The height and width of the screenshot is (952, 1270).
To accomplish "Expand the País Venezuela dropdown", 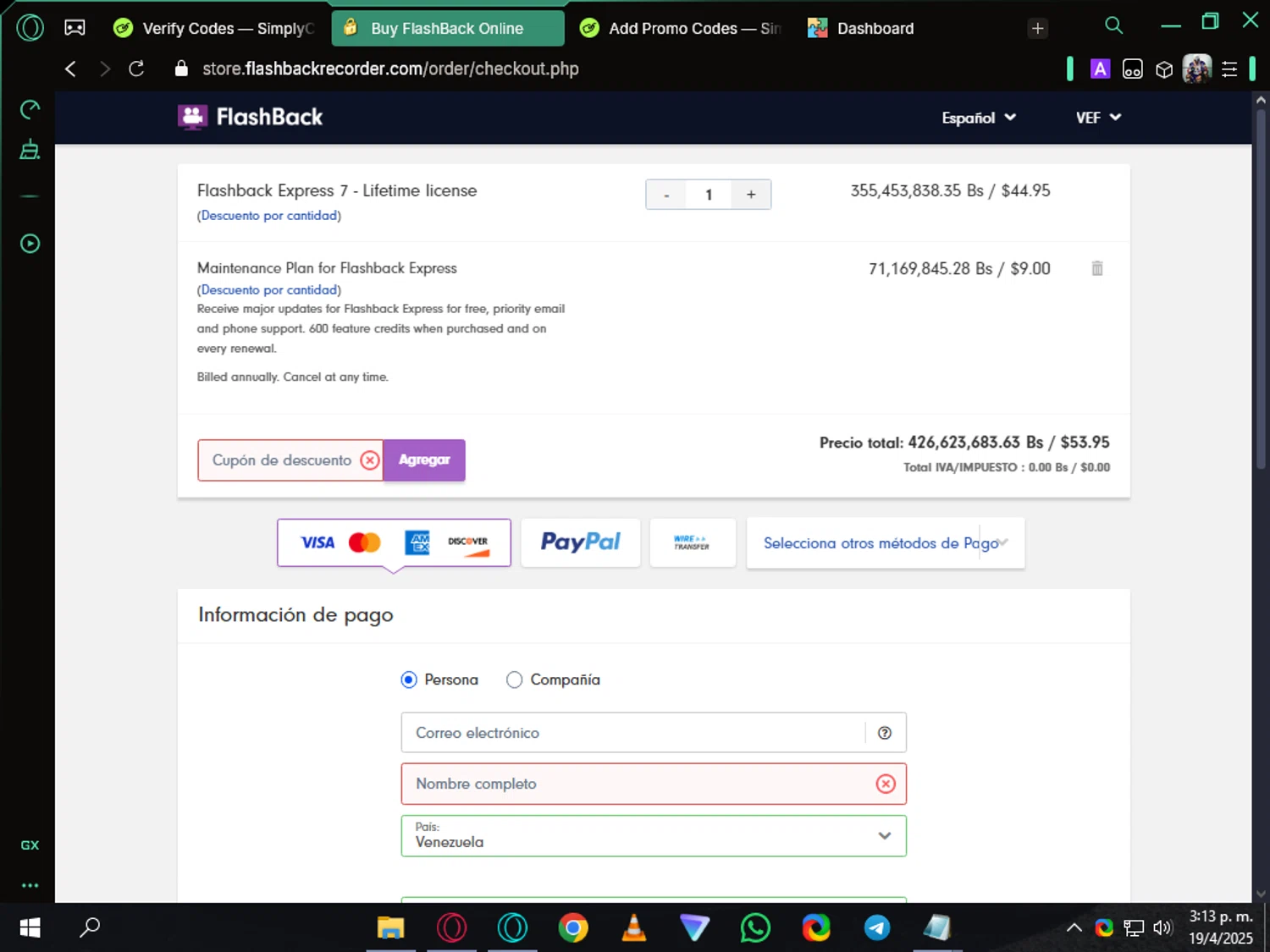I will pyautogui.click(x=654, y=836).
